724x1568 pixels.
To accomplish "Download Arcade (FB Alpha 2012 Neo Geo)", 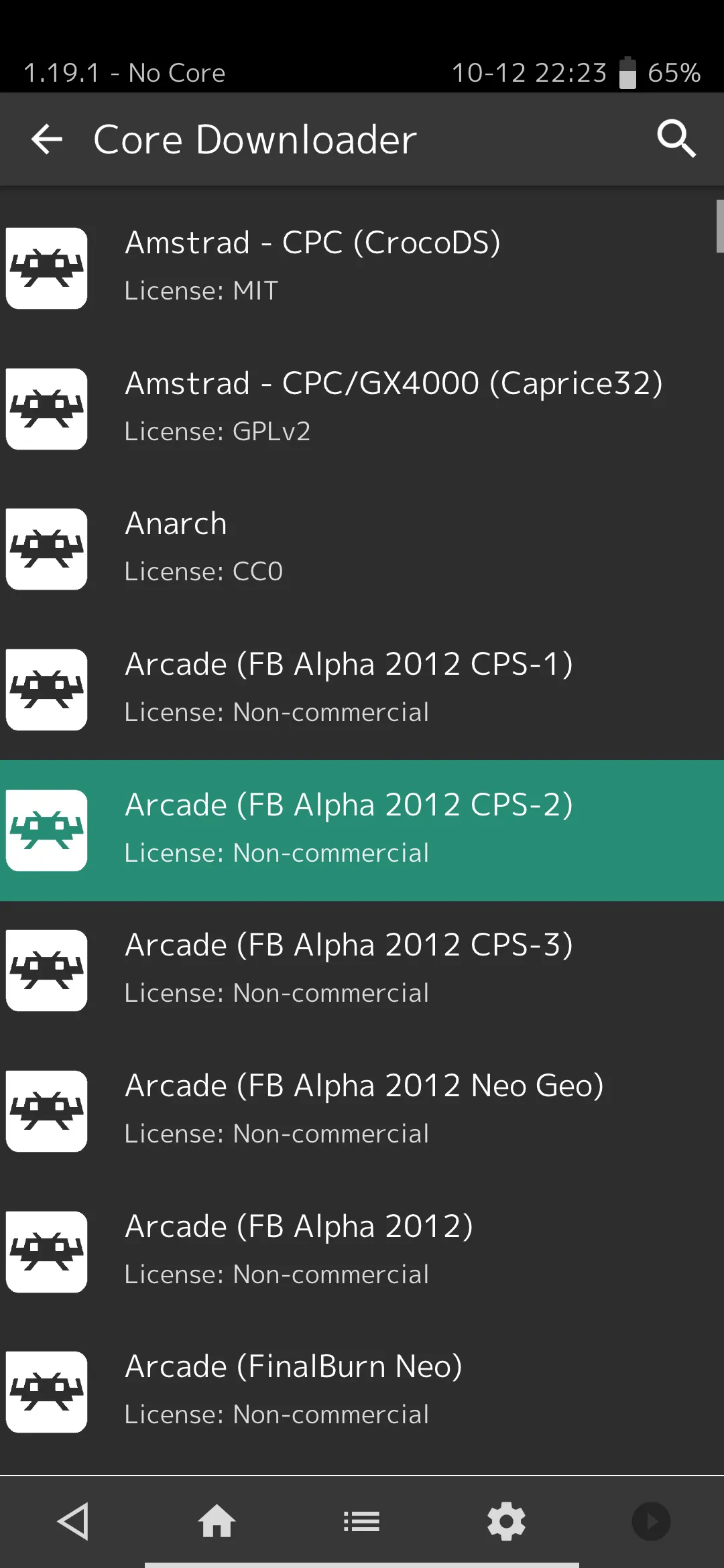I will click(x=362, y=1111).
